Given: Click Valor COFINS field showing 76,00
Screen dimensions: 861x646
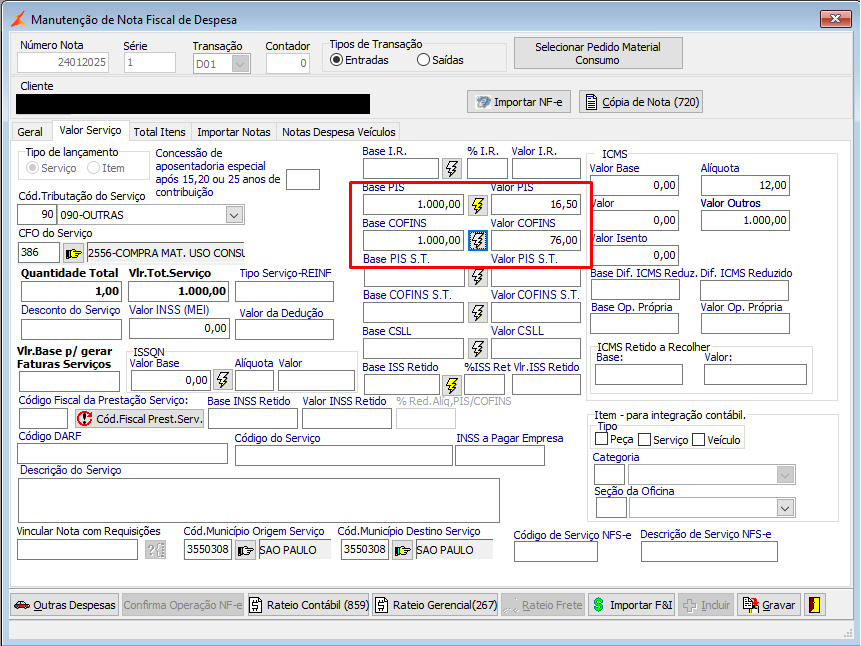Looking at the screenshot, I should tap(536, 240).
